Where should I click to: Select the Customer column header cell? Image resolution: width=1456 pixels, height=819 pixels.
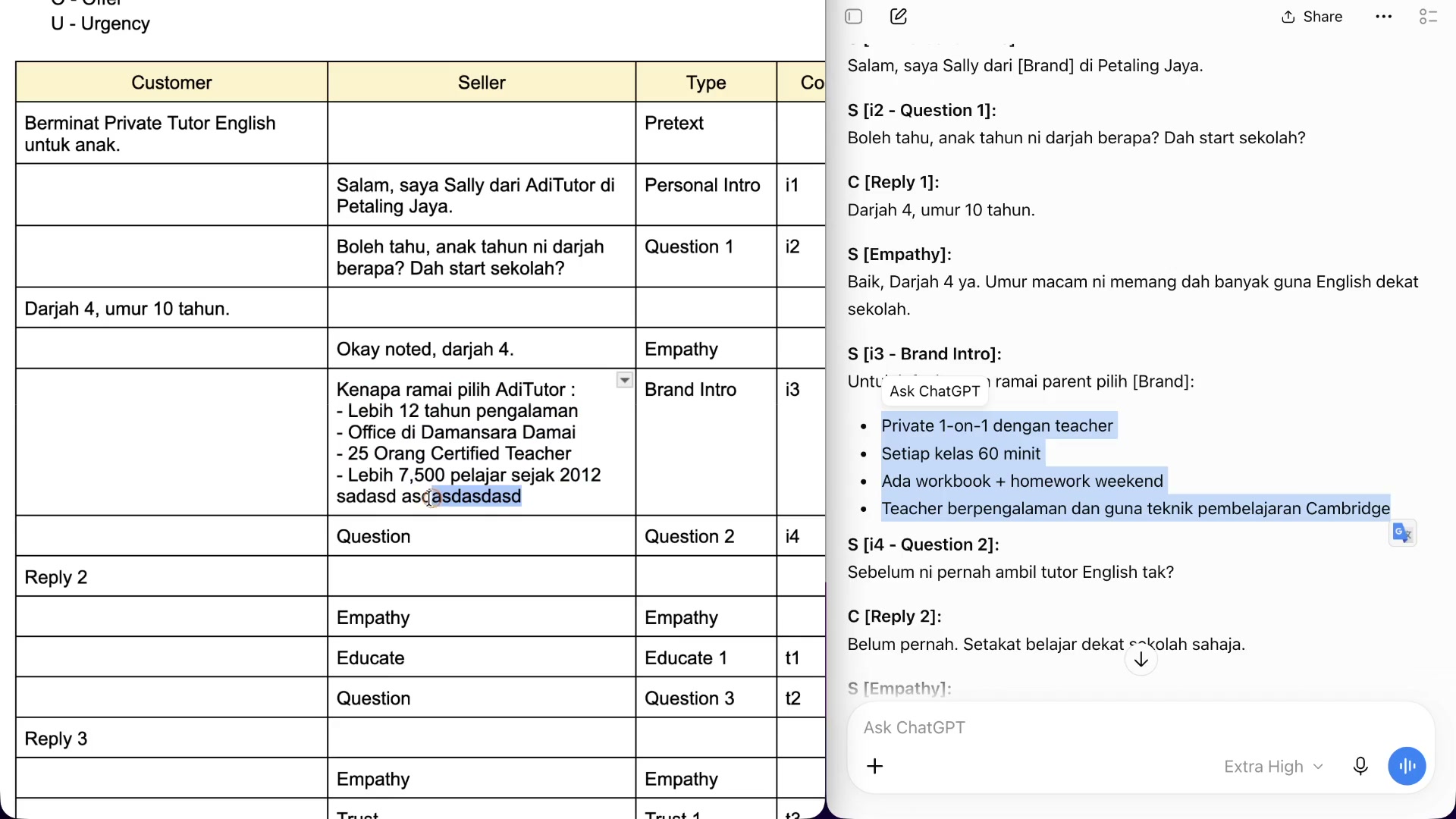171,82
